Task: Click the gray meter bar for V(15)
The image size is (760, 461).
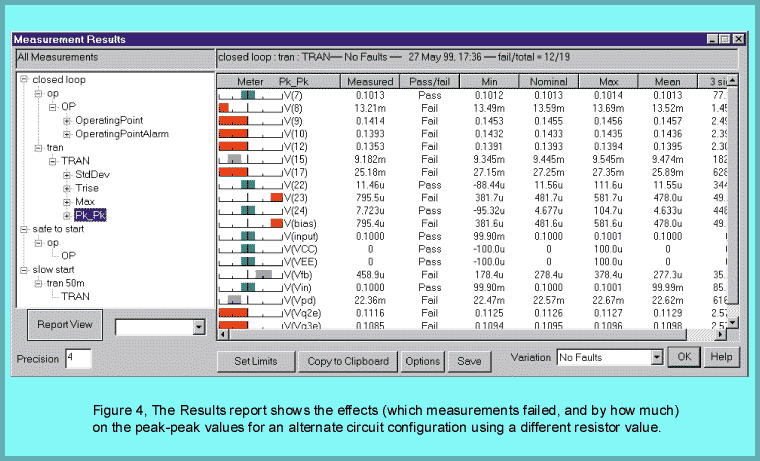Action: (234, 158)
